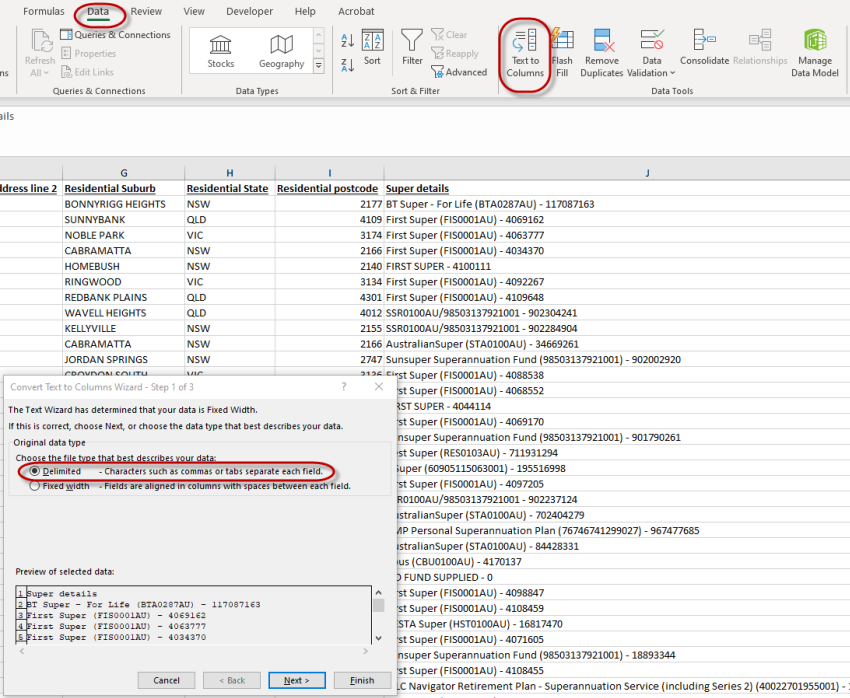Viewport: 850px width, 698px height.
Task: Click the Finish button in wizard
Action: pos(362,680)
